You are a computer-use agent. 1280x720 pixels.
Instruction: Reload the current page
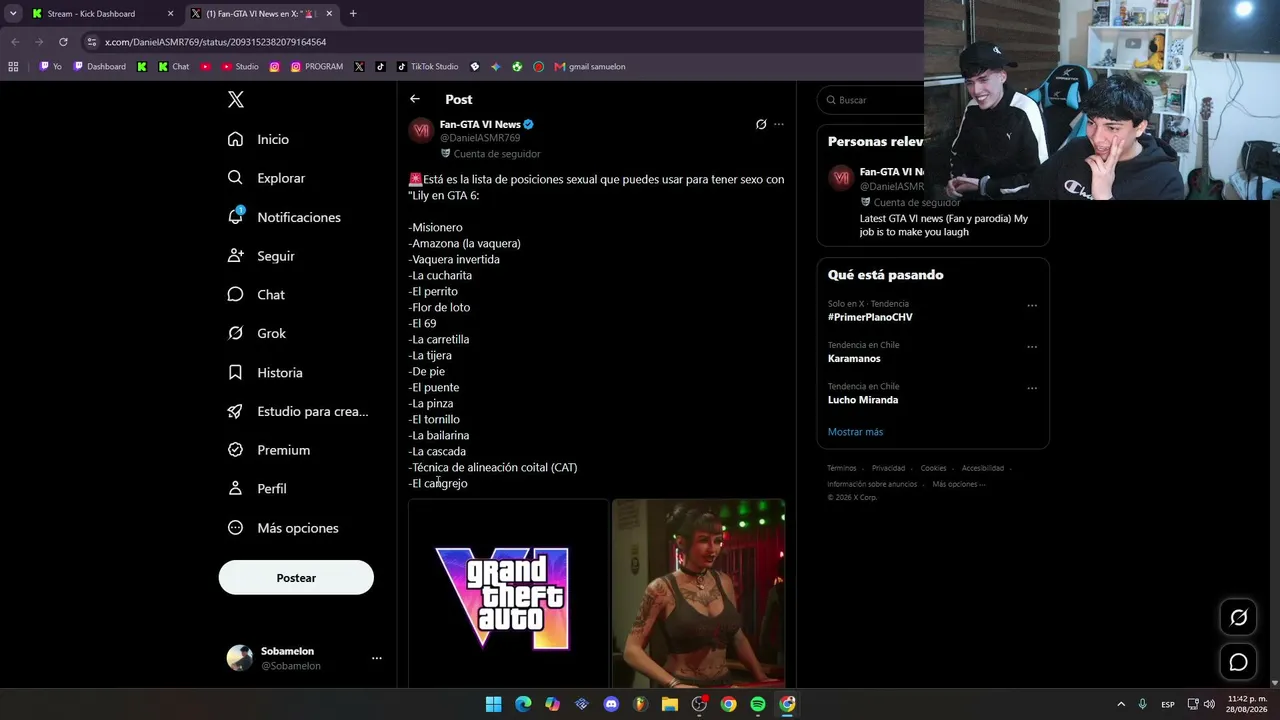coord(63,42)
